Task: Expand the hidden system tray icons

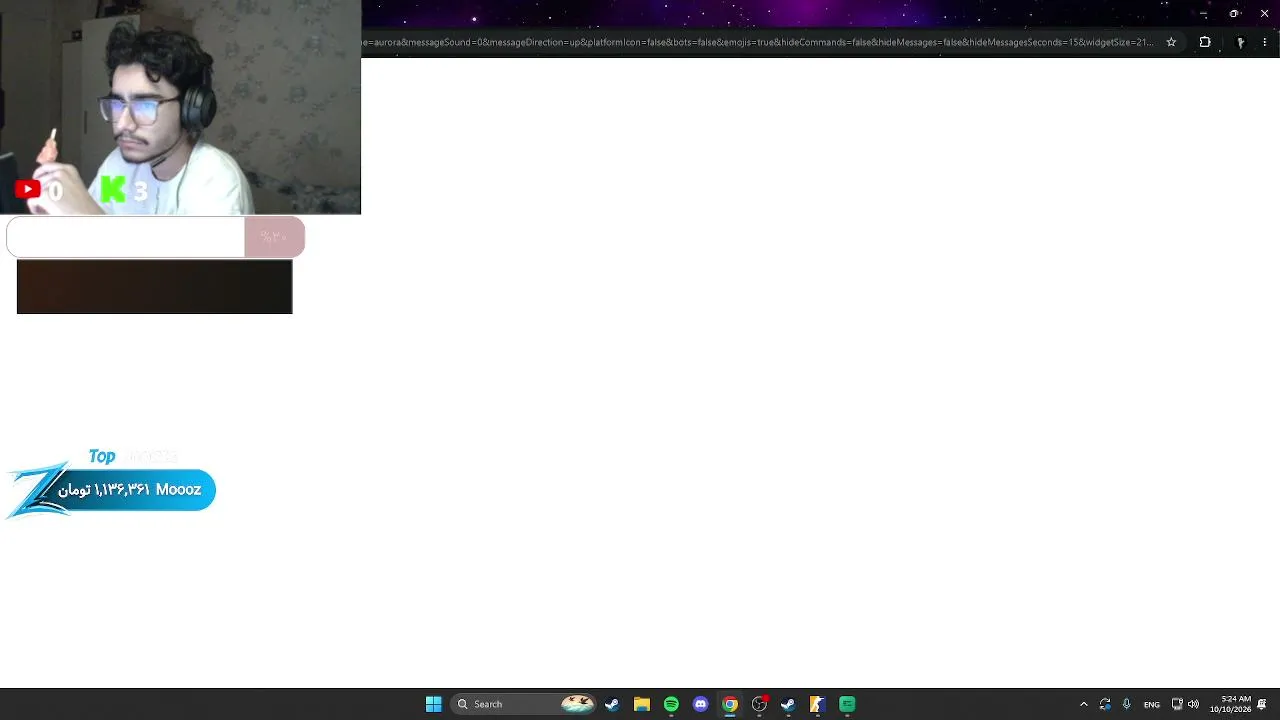Action: pos(1083,704)
